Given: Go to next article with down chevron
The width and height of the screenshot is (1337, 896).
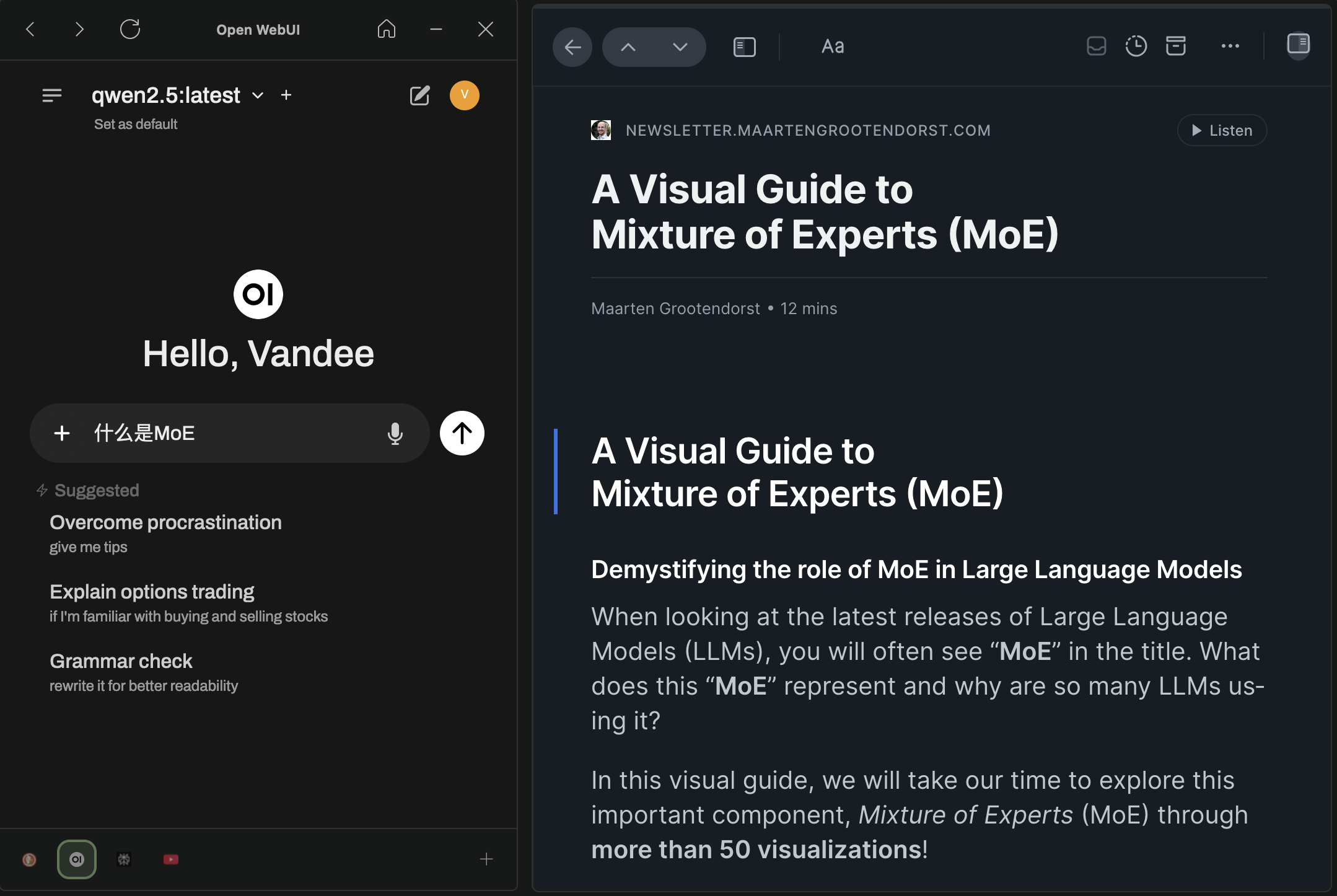Looking at the screenshot, I should [680, 47].
